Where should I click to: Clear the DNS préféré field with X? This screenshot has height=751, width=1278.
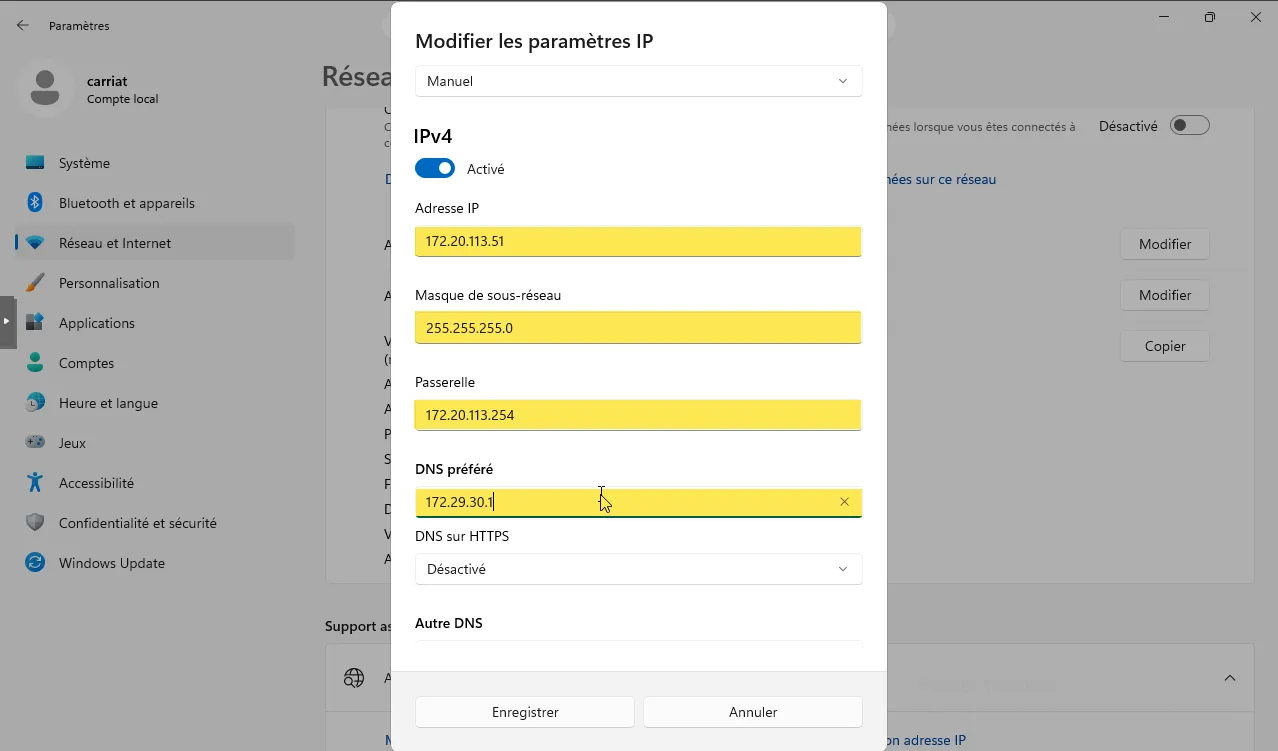click(844, 502)
